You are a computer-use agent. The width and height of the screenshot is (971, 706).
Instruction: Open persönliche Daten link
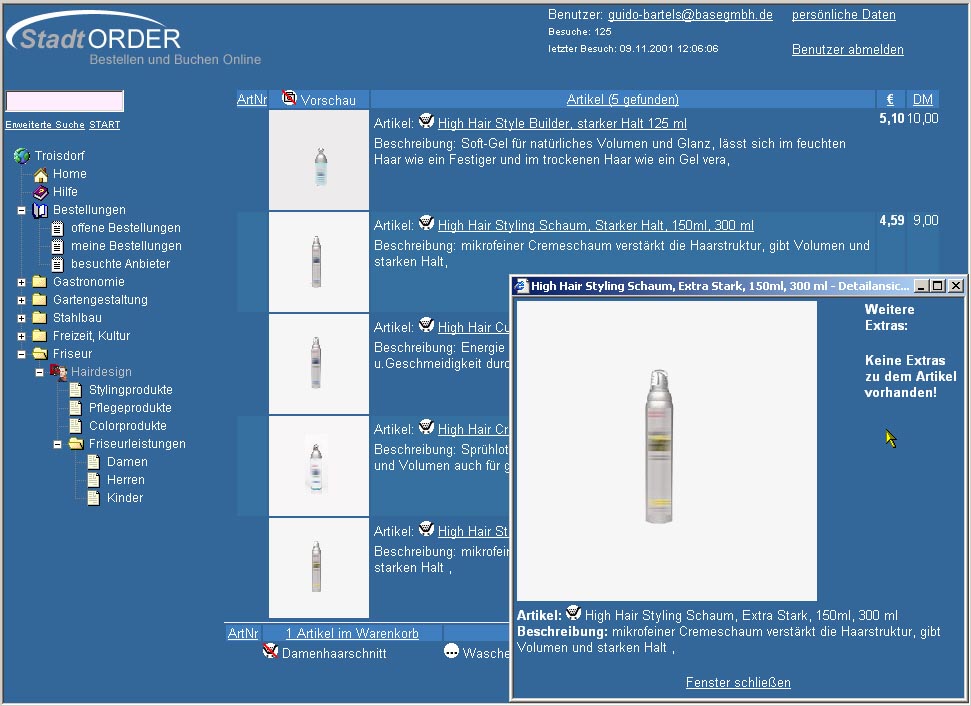843,15
